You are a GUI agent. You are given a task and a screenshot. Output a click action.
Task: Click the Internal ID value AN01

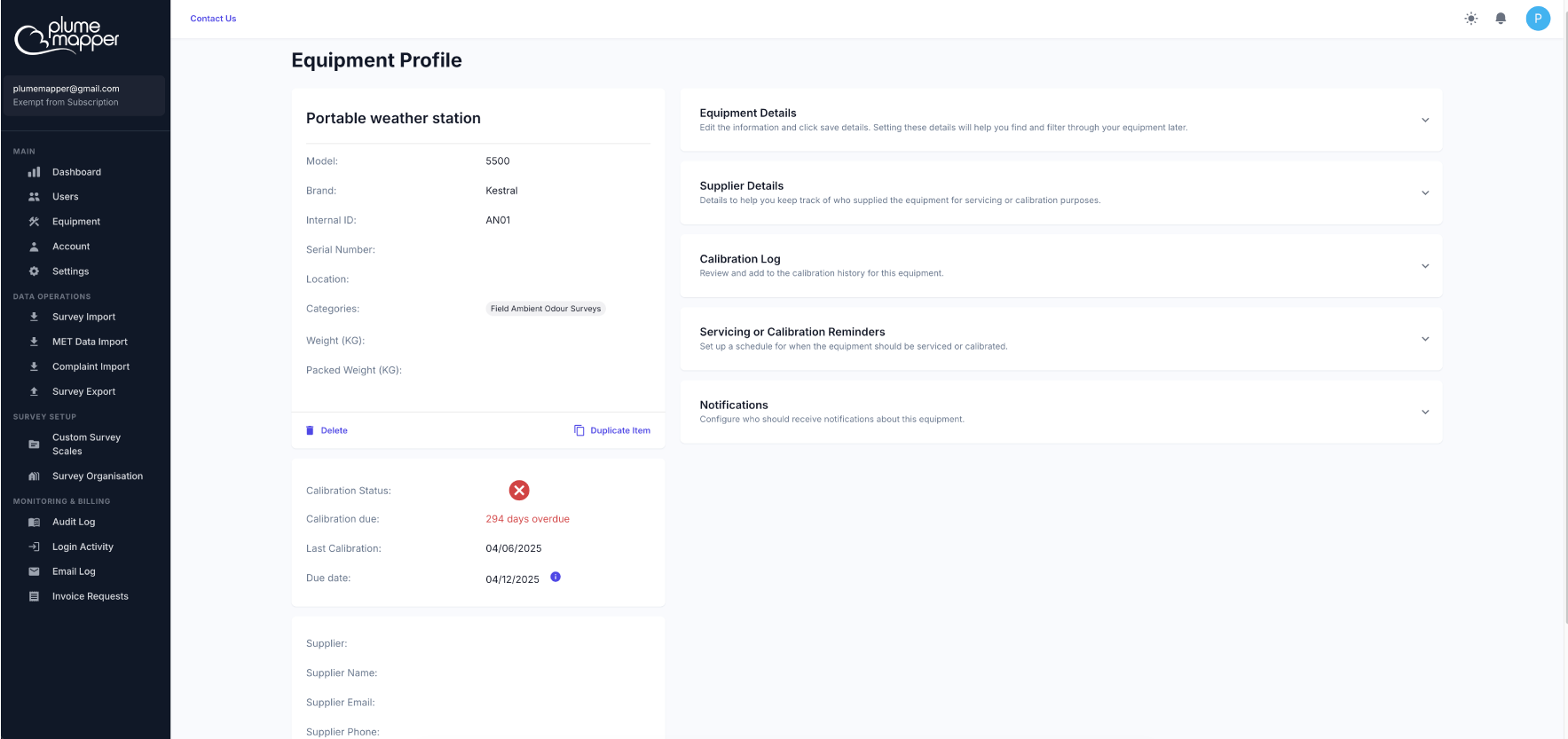click(498, 220)
